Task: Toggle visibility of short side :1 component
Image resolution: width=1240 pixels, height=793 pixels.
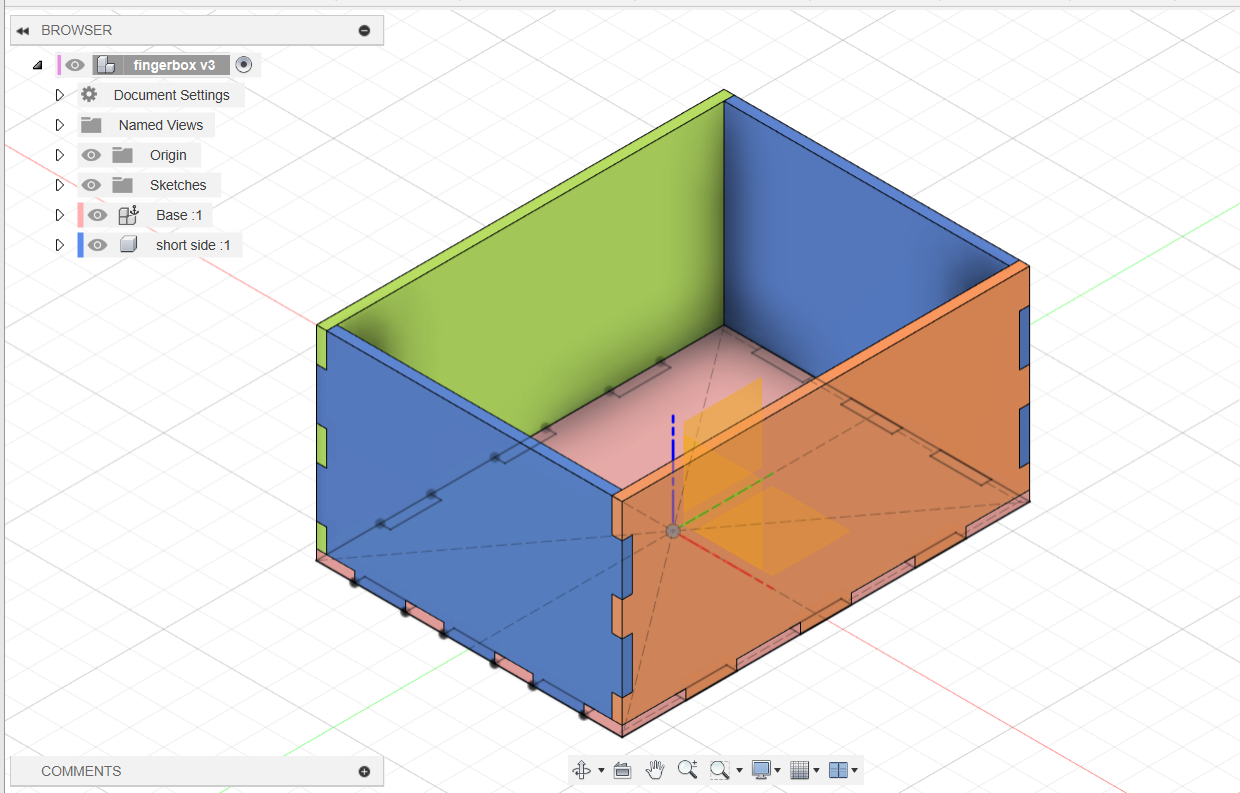Action: point(97,245)
